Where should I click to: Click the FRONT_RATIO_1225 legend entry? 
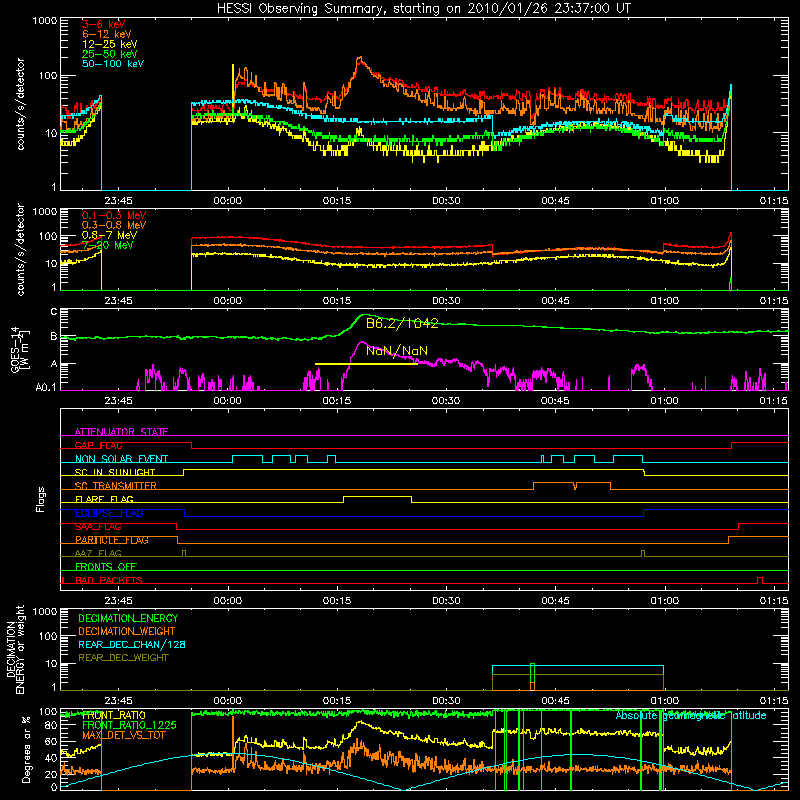(129, 725)
